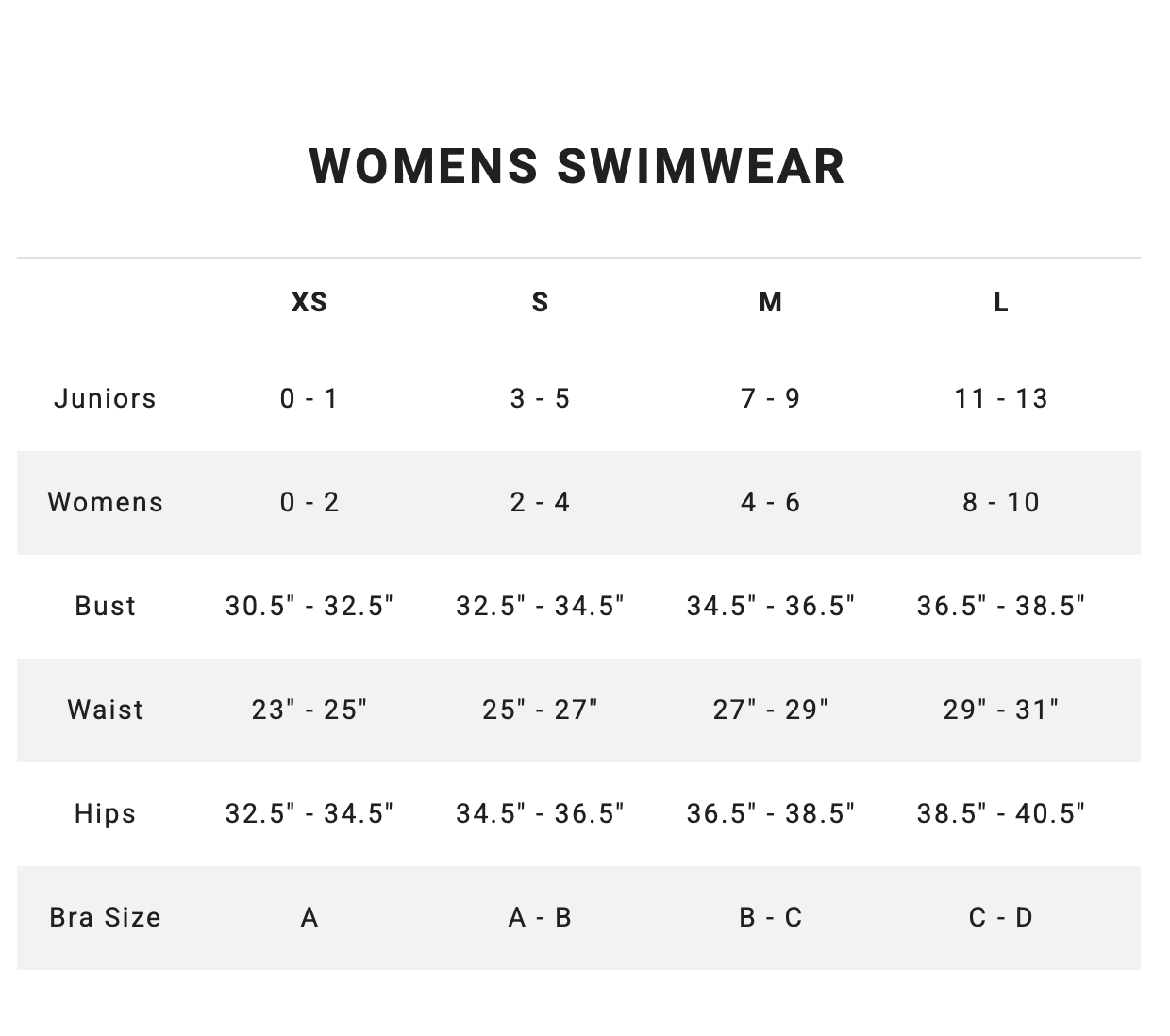Click the Juniors 11 - 13 cell

coord(1001,398)
